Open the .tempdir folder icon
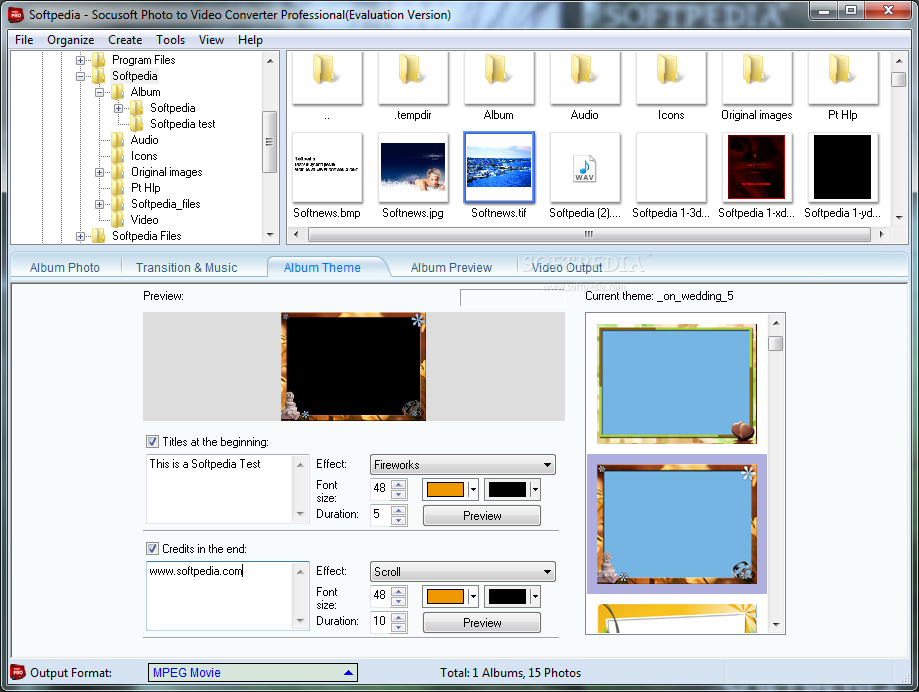 click(x=413, y=77)
